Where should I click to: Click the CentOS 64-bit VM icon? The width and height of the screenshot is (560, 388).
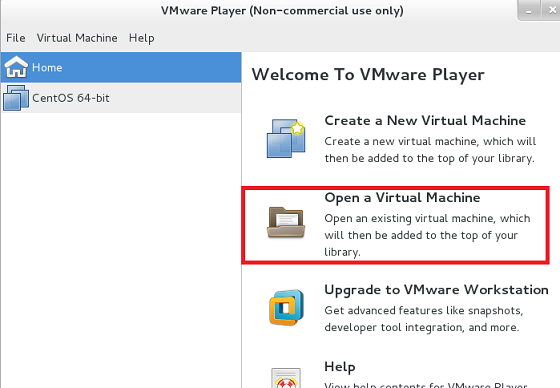click(16, 98)
